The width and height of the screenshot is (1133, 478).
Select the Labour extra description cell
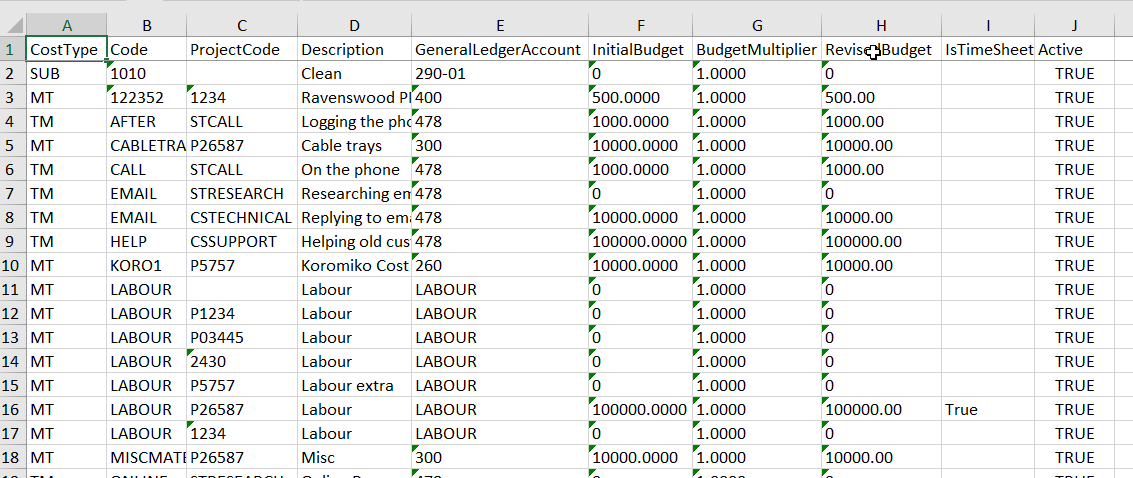pos(355,386)
